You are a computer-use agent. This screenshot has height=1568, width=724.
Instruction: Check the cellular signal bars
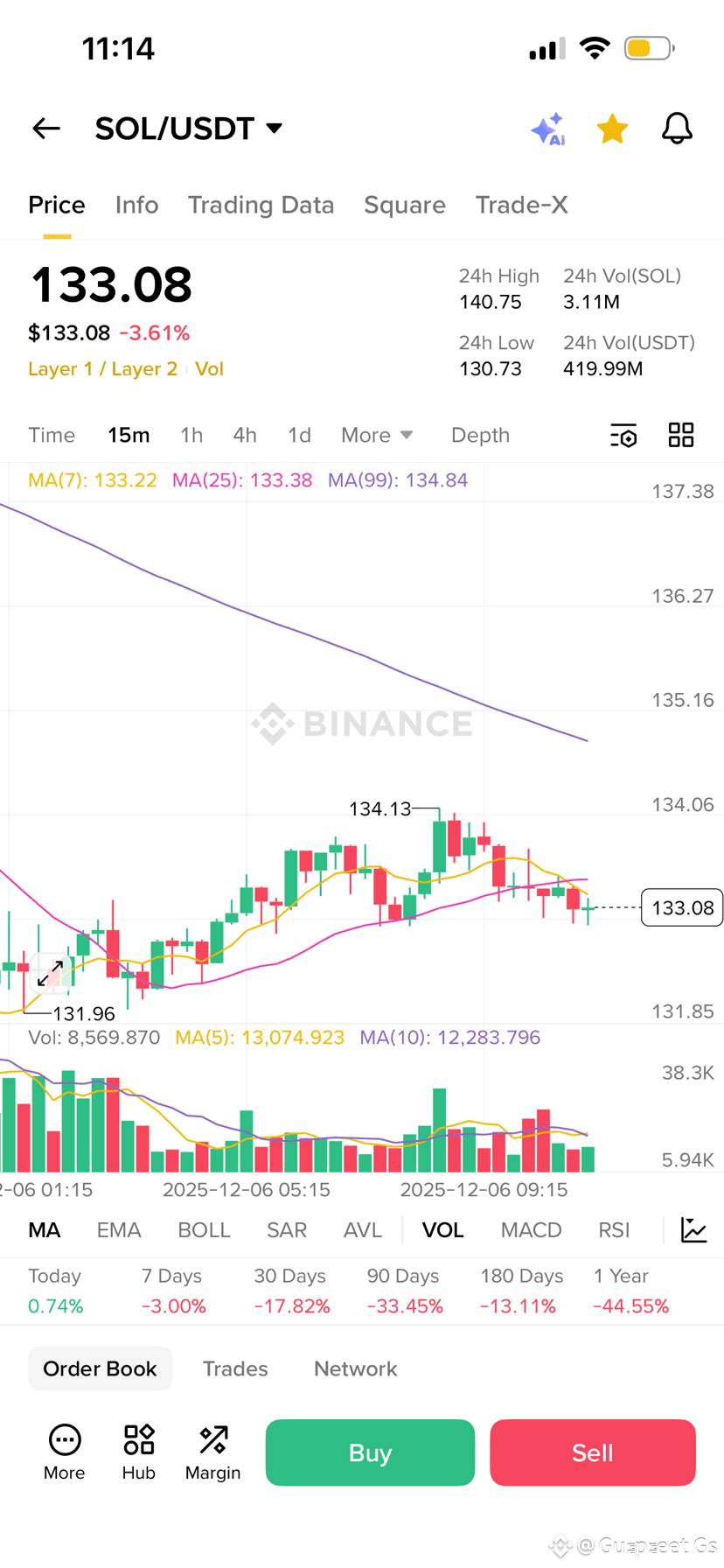click(547, 48)
